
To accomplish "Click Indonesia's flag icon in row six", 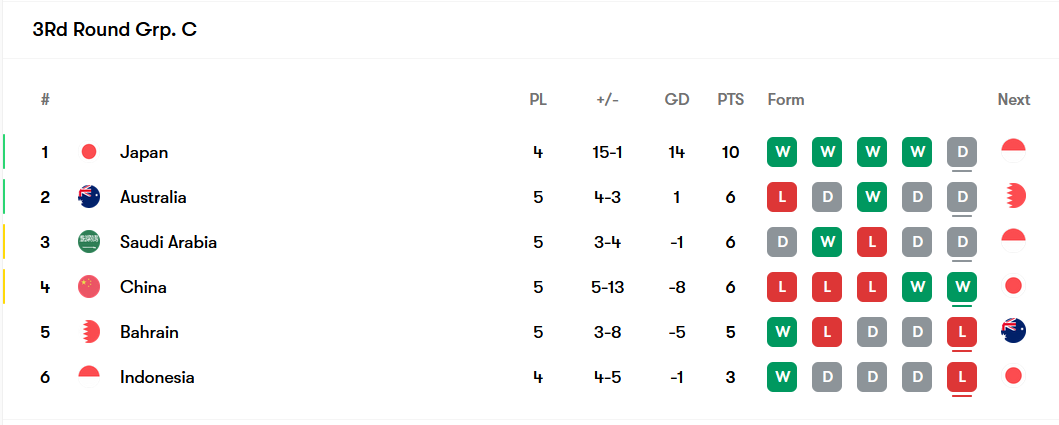I will [x=88, y=376].
